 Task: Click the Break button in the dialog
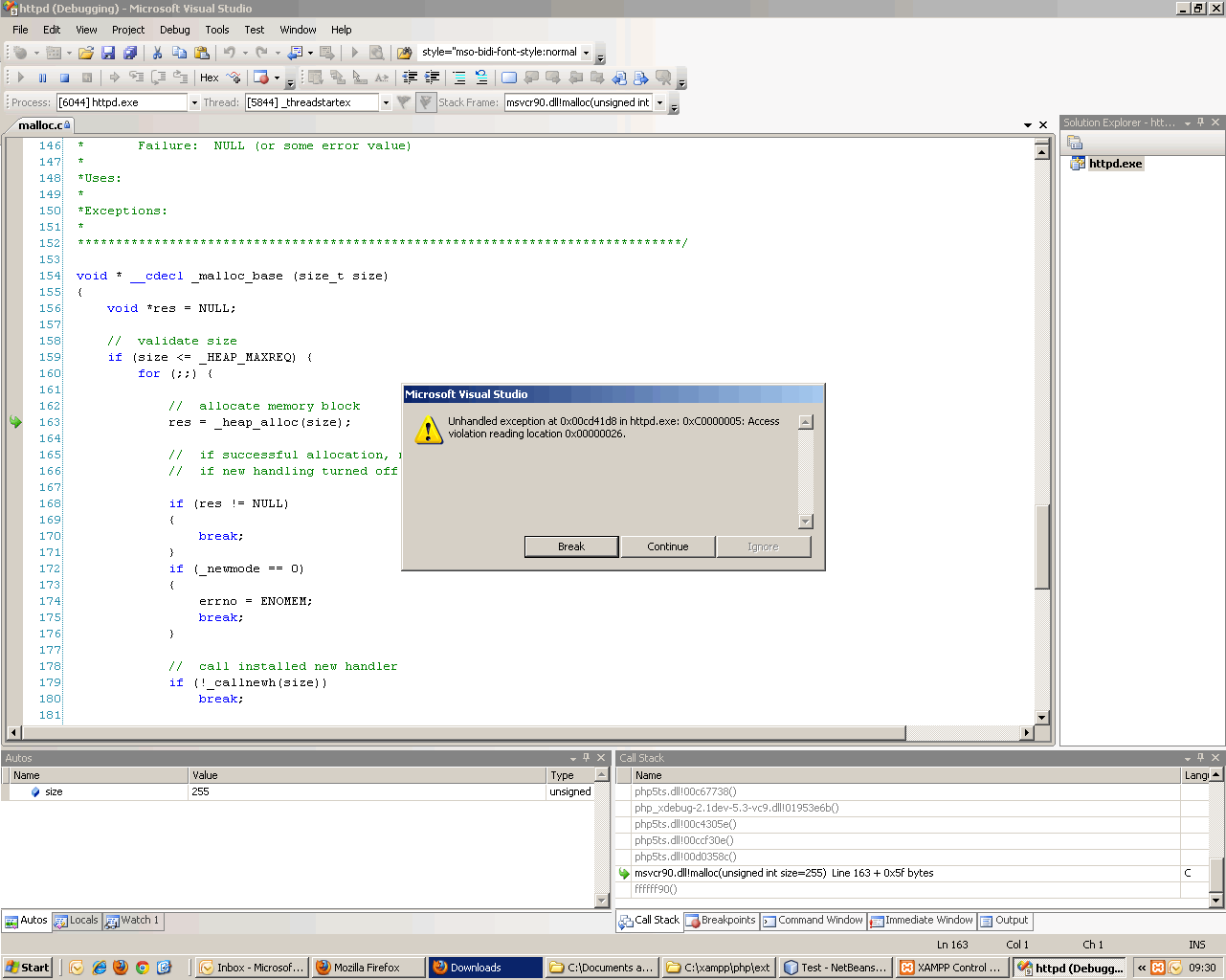pyautogui.click(x=571, y=546)
